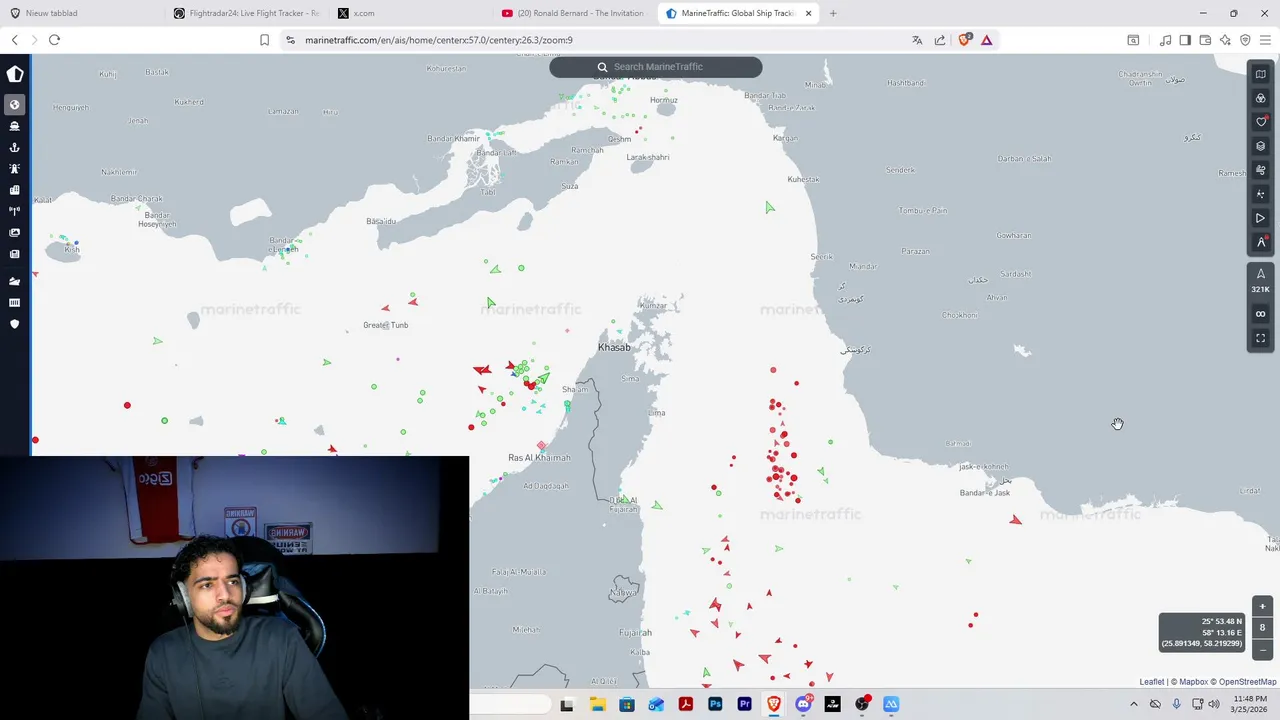
Task: Switch to Nieuw tabblad tab
Action: 80,13
